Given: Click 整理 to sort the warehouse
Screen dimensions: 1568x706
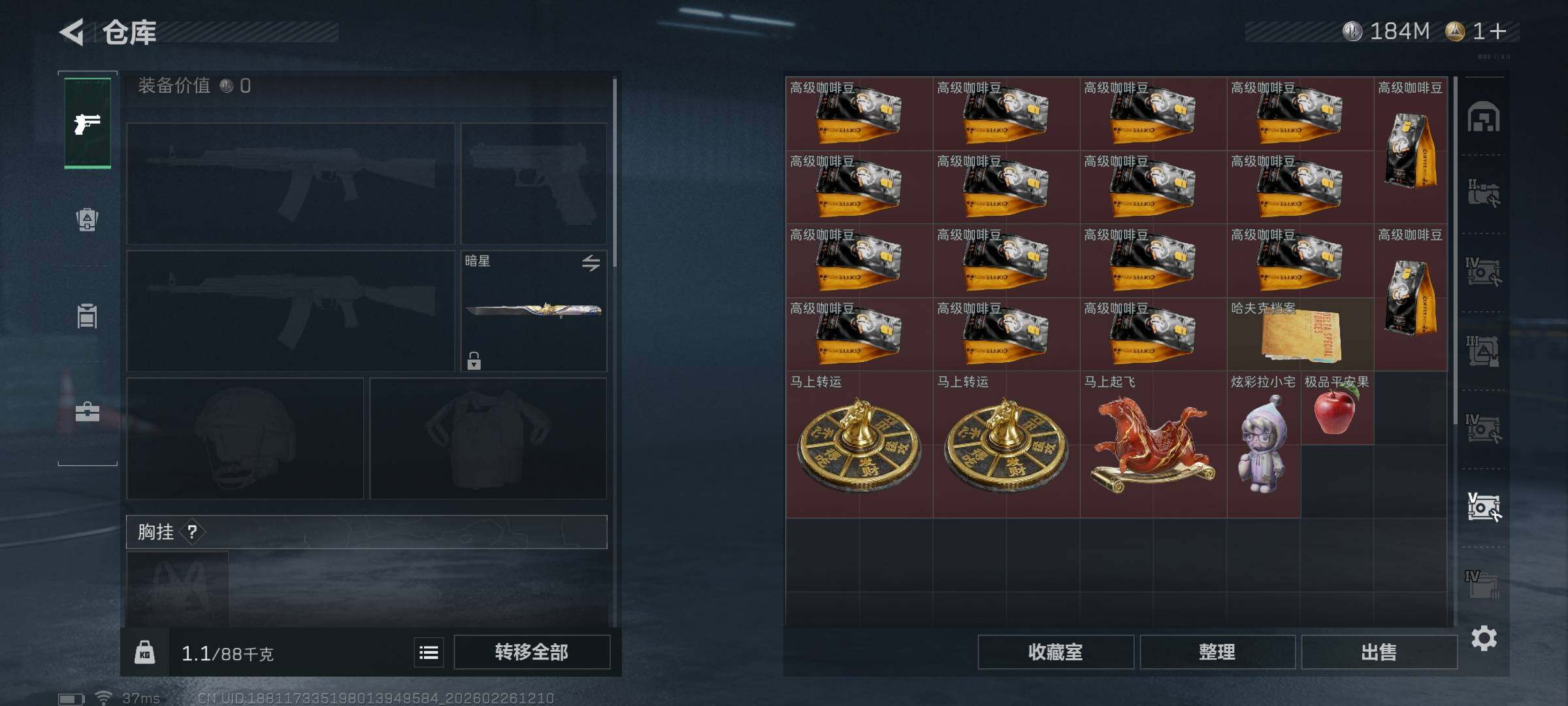Looking at the screenshot, I should (x=1217, y=652).
